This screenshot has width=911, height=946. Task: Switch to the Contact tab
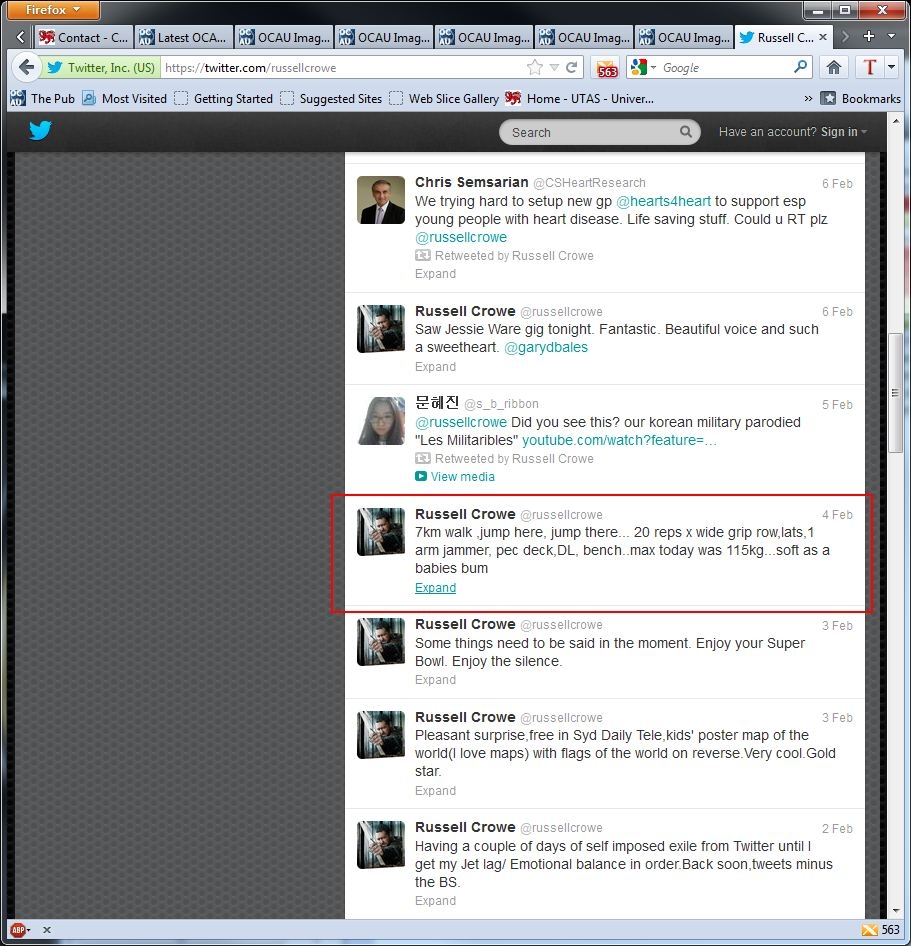[x=83, y=37]
